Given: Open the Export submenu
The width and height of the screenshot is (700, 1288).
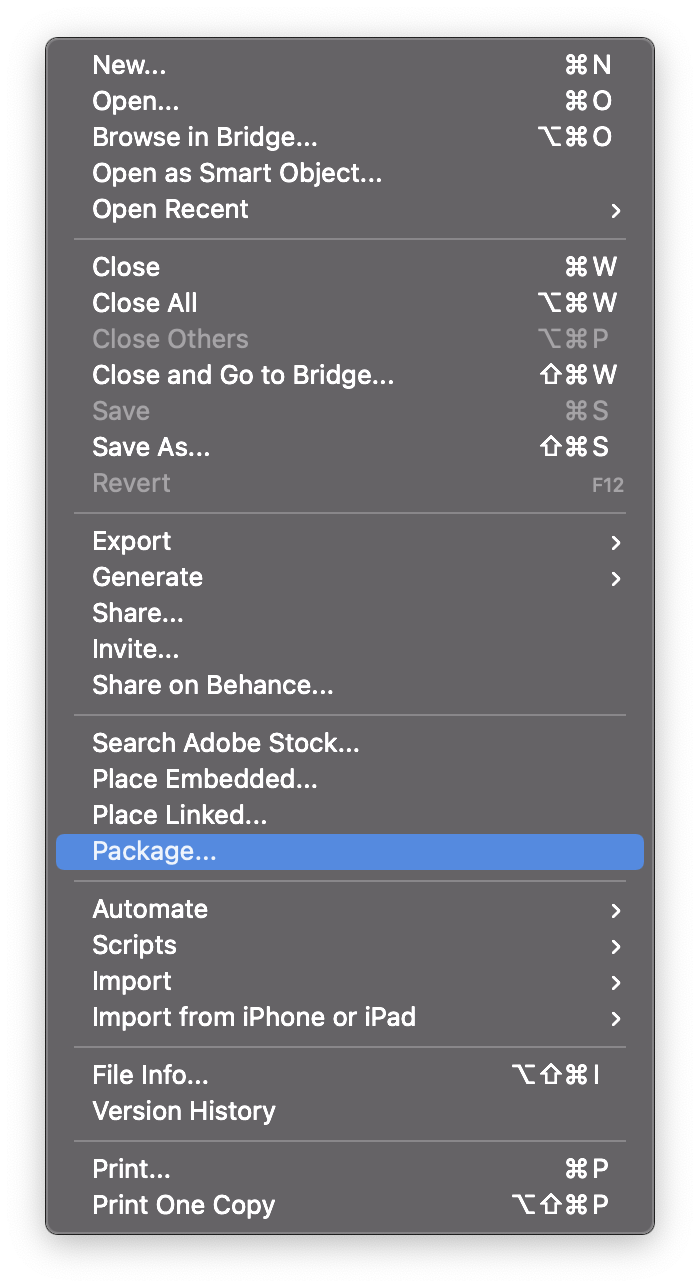Looking at the screenshot, I should click(x=132, y=541).
